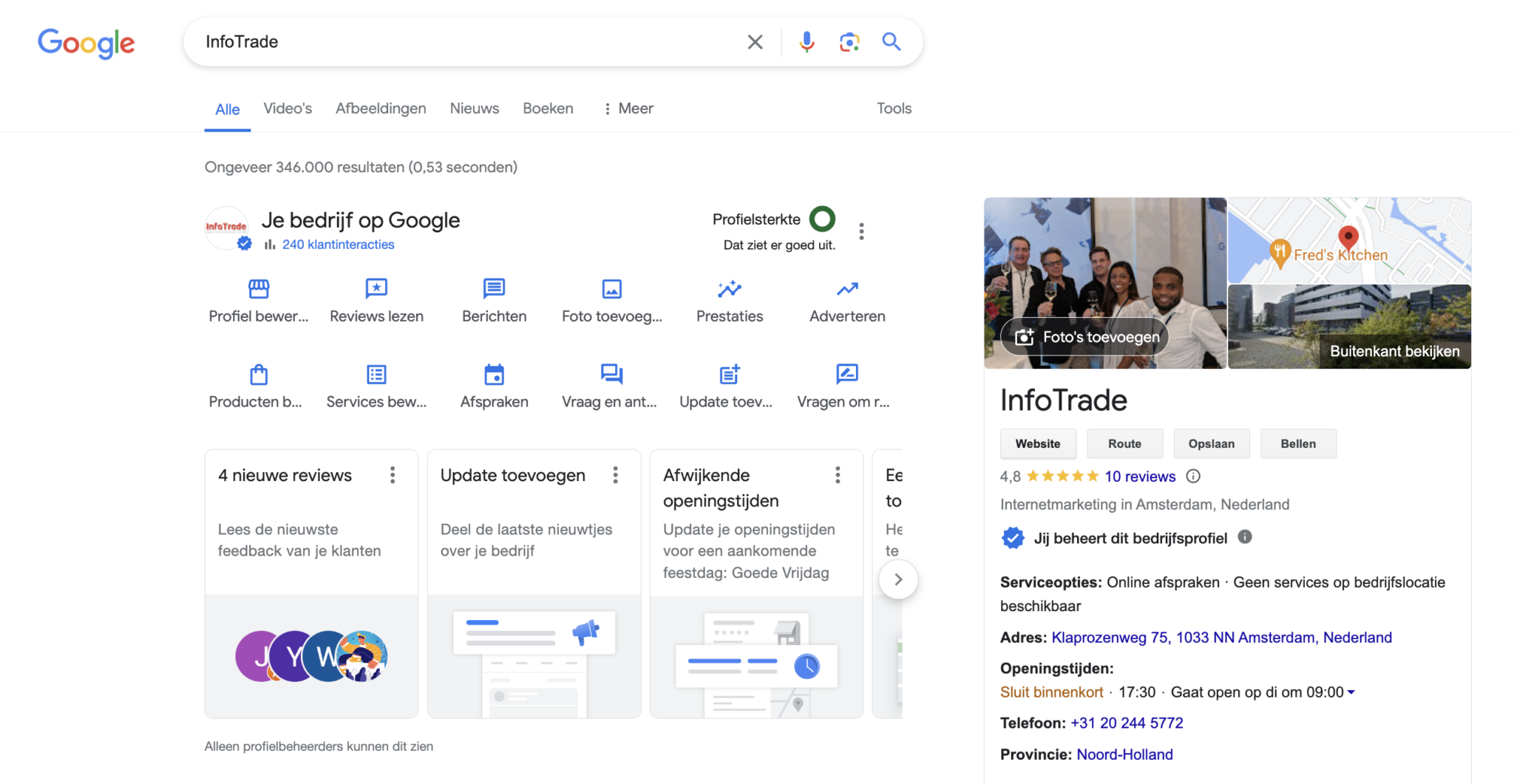Image resolution: width=1514 pixels, height=784 pixels.
Task: Show next cards with carousel arrow
Action: (x=898, y=579)
